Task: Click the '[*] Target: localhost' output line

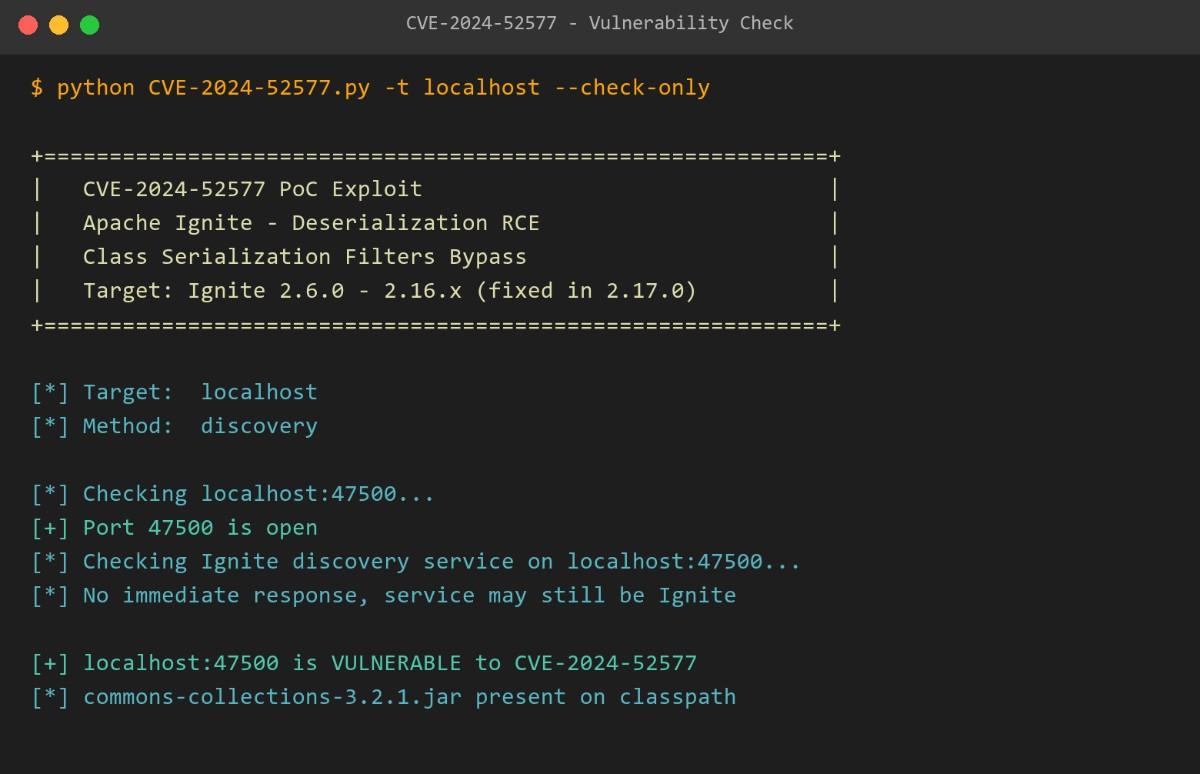Action: click(x=174, y=392)
